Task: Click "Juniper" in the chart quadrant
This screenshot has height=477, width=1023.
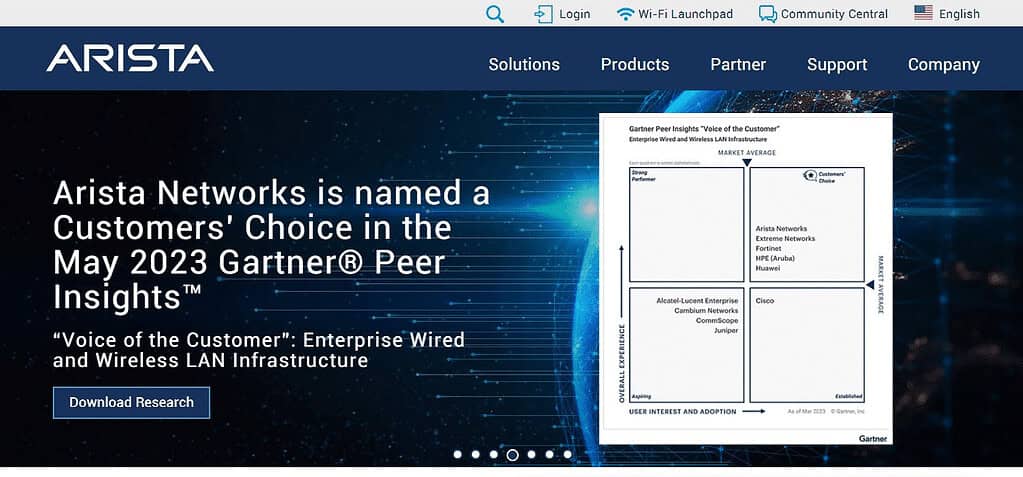Action: tap(726, 331)
